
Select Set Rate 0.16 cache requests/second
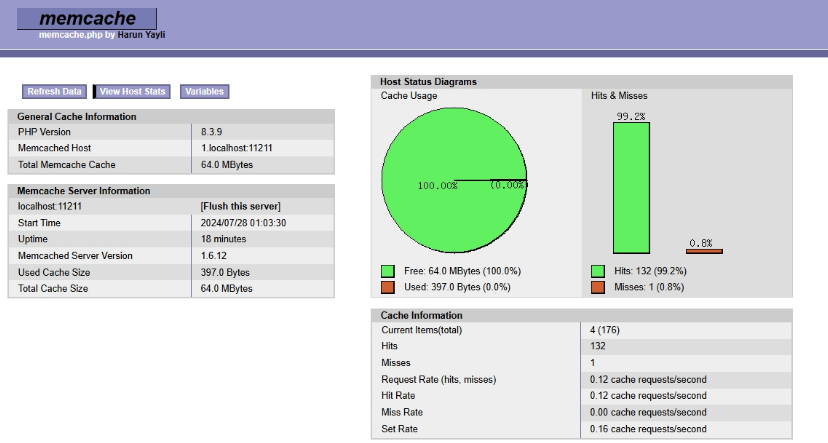pos(648,429)
